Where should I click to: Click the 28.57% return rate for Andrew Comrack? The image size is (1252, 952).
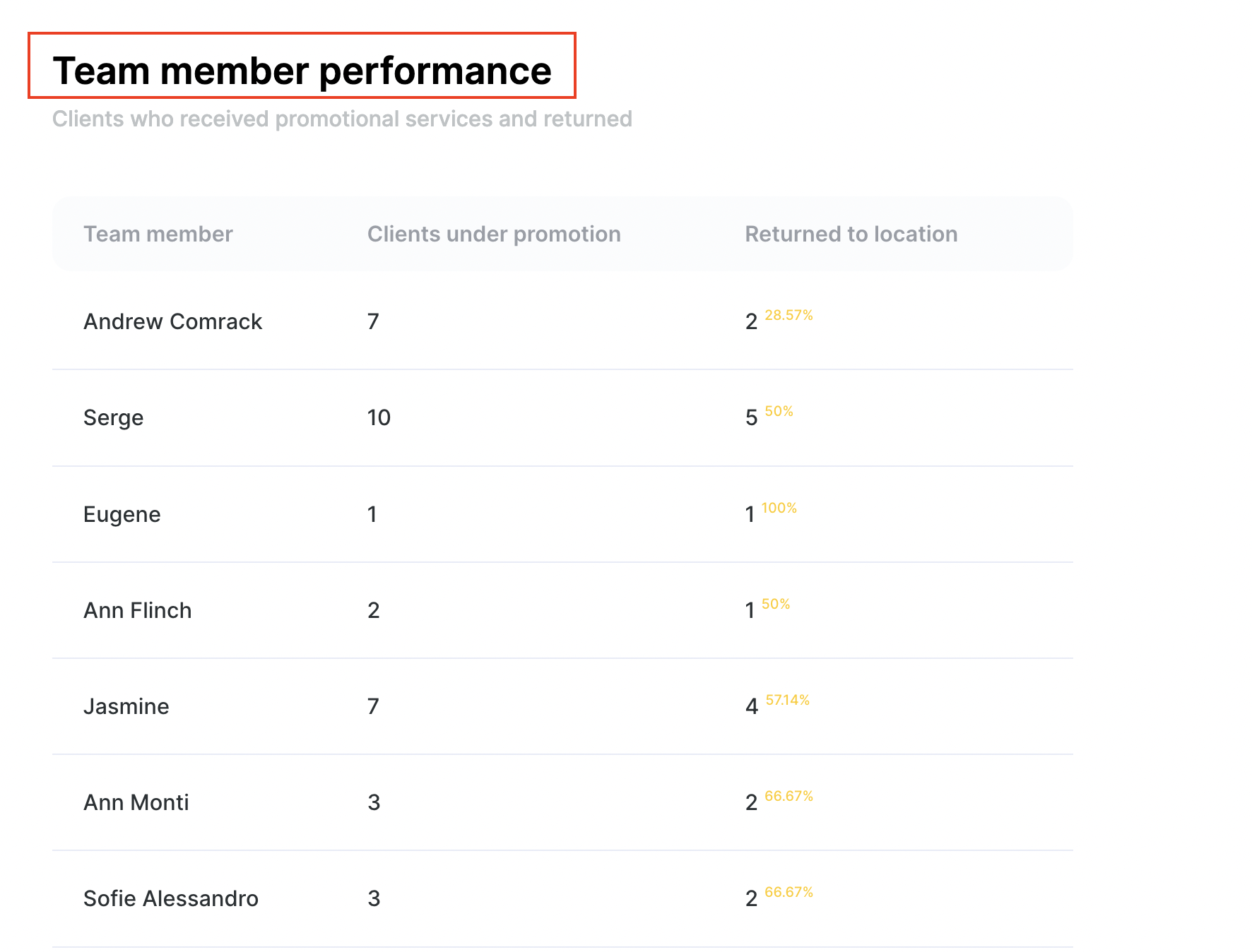point(789,315)
